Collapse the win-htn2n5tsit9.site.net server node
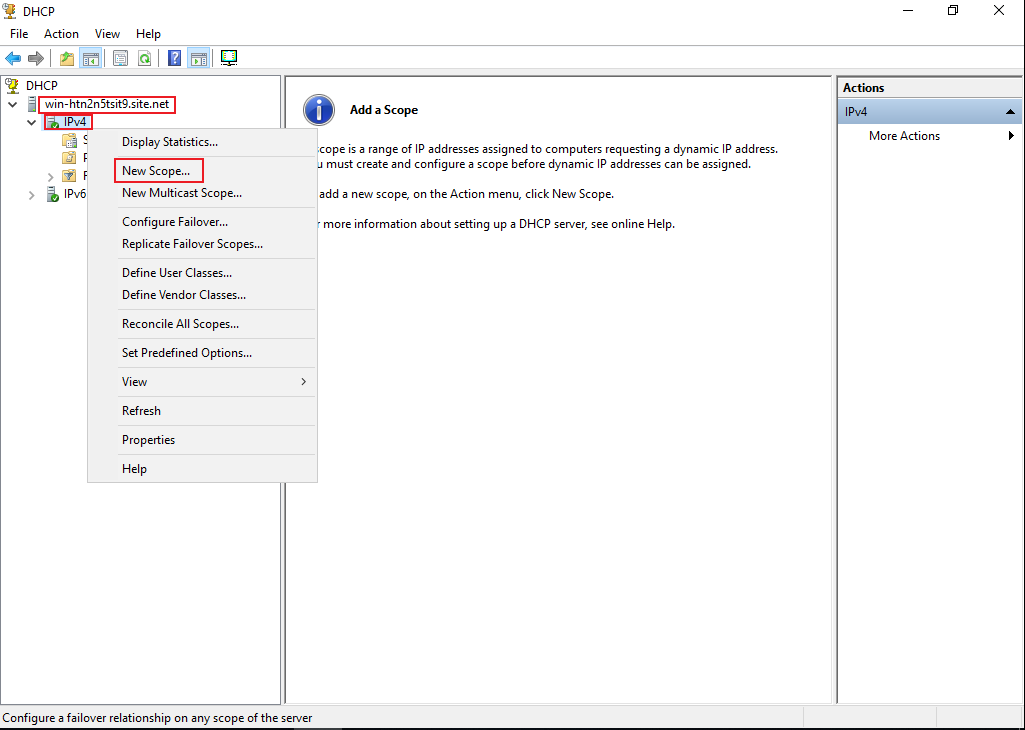The width and height of the screenshot is (1025, 730). tap(12, 105)
